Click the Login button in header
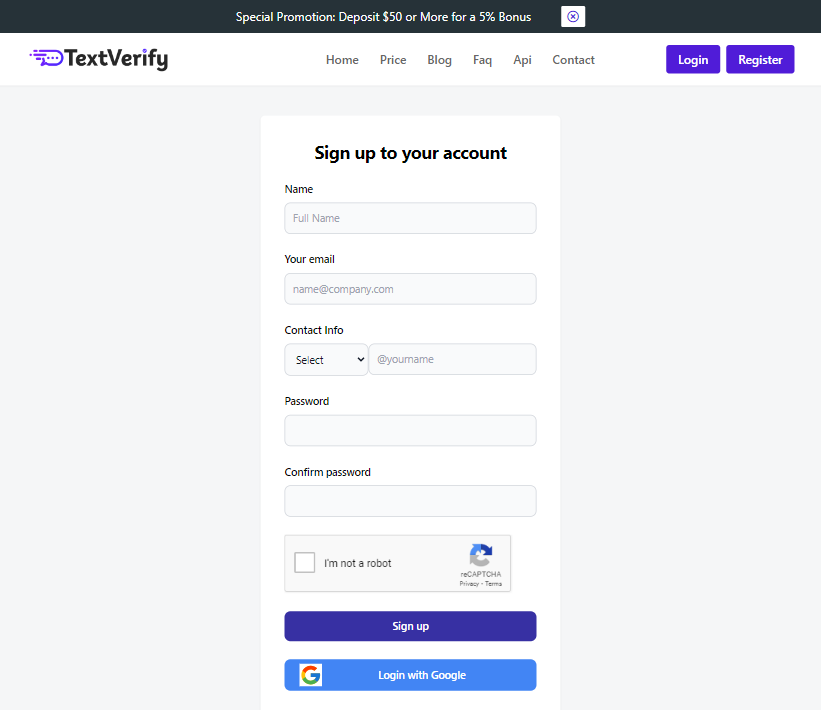This screenshot has height=710, width=821. (x=693, y=60)
